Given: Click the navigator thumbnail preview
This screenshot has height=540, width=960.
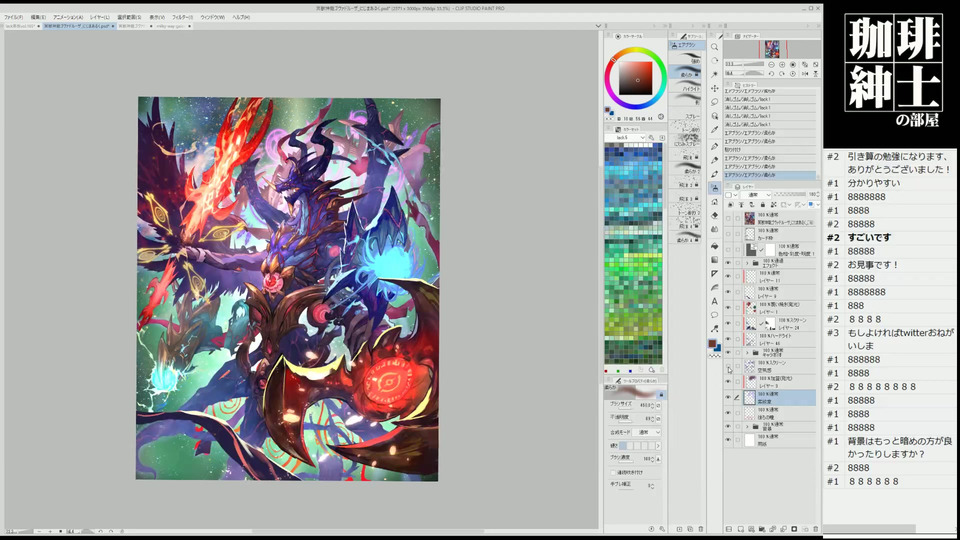Looking at the screenshot, I should [x=772, y=48].
